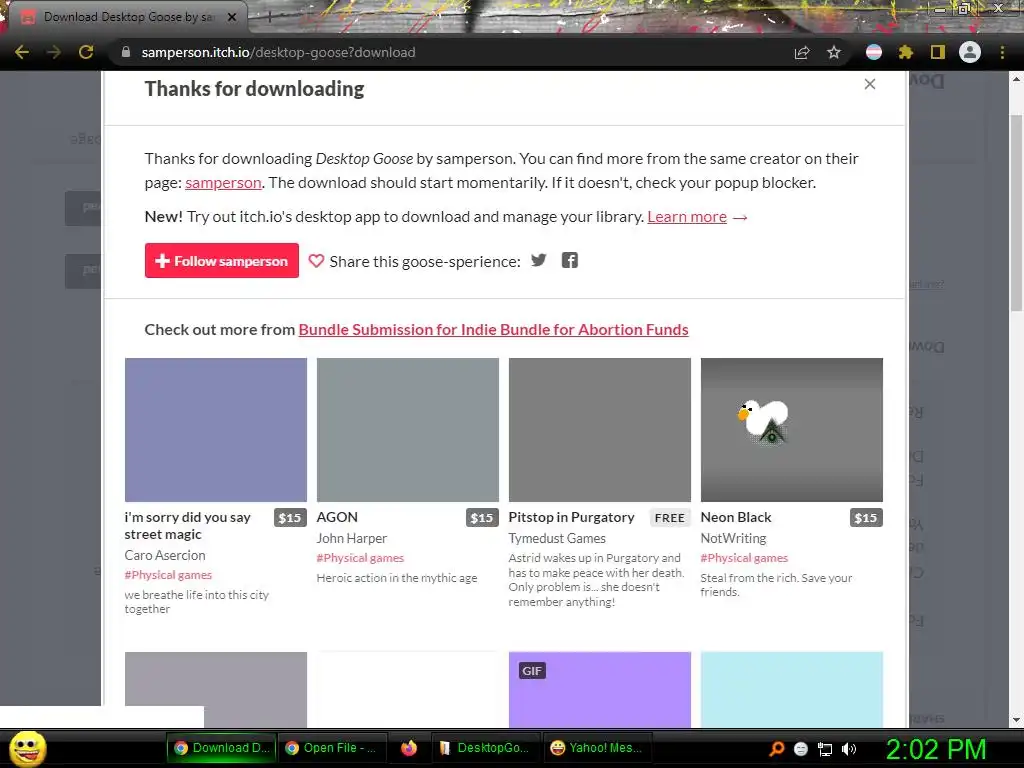Viewport: 1024px width, 768px height.
Task: Reload the itch.io page
Action: 86,52
